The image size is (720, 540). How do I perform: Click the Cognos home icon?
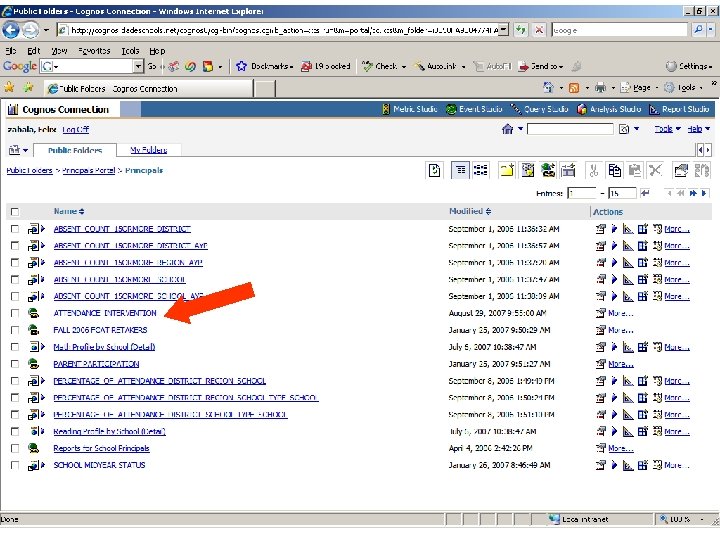[x=507, y=129]
